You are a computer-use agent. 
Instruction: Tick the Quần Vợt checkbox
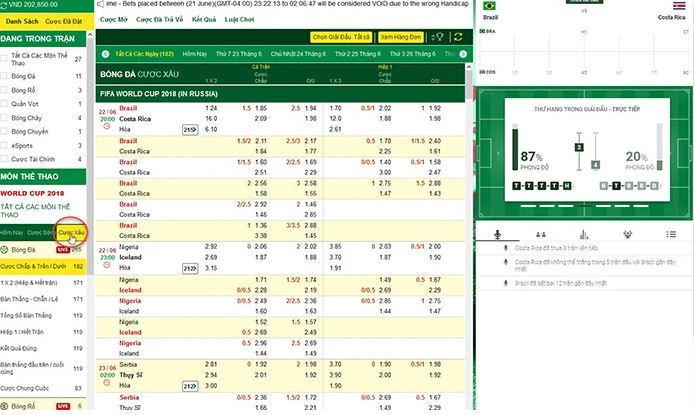(4, 104)
